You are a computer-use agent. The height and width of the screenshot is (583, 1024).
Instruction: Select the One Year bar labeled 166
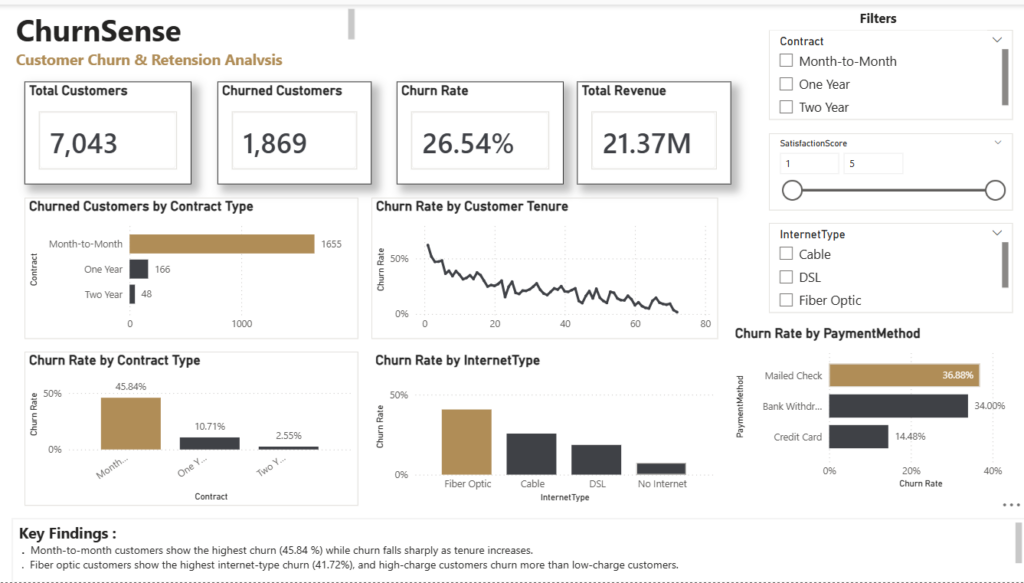(138, 269)
